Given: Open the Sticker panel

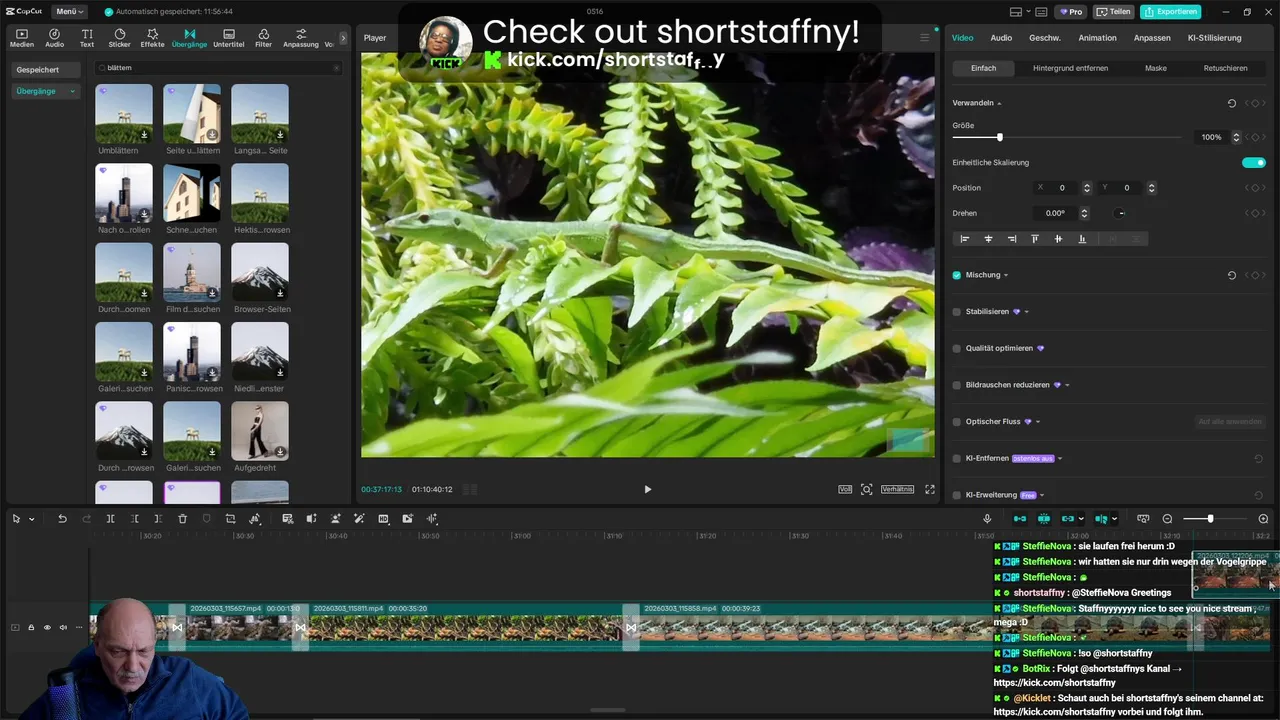Looking at the screenshot, I should (119, 38).
